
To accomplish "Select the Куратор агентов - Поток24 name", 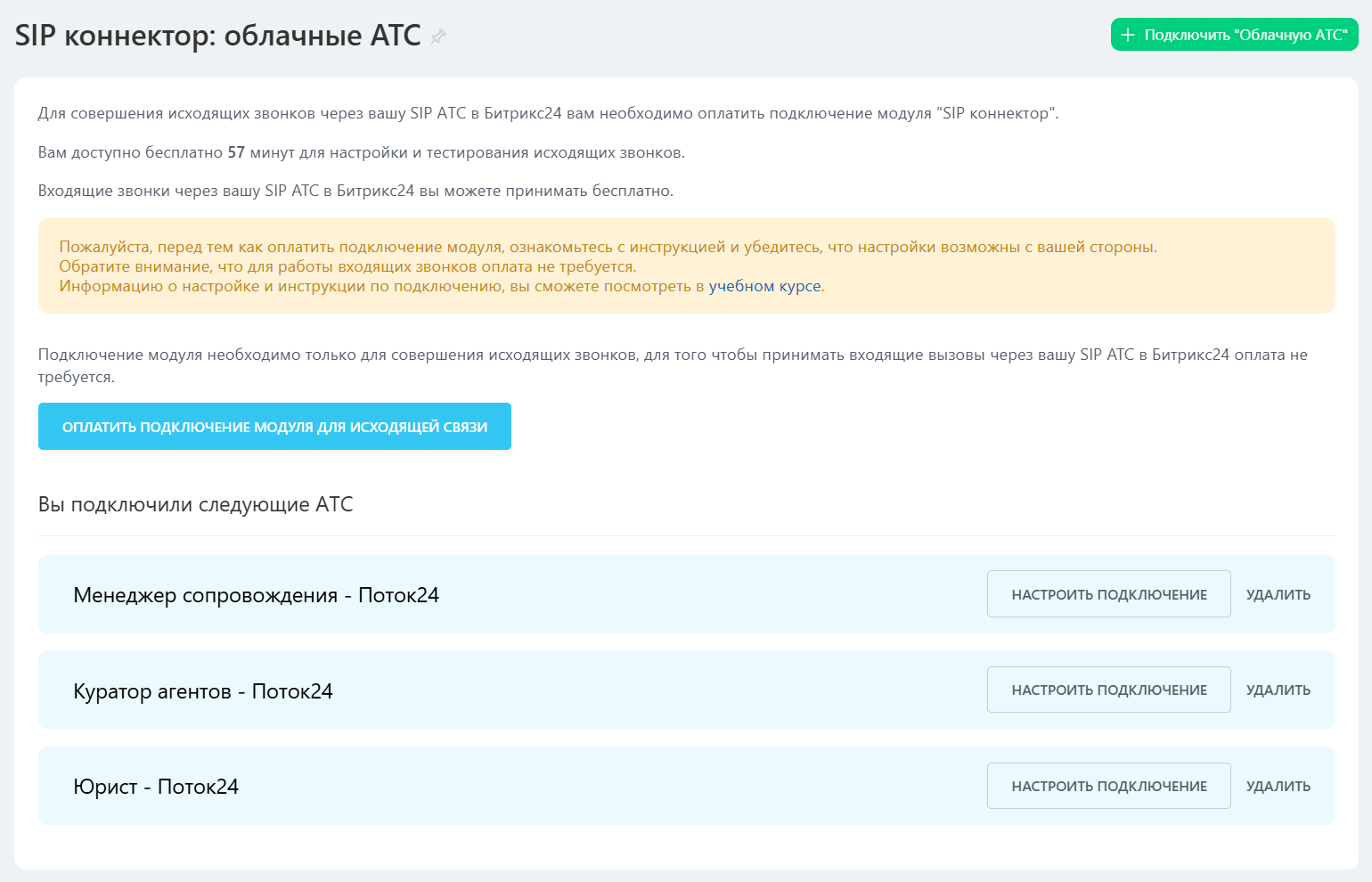I will click(203, 691).
